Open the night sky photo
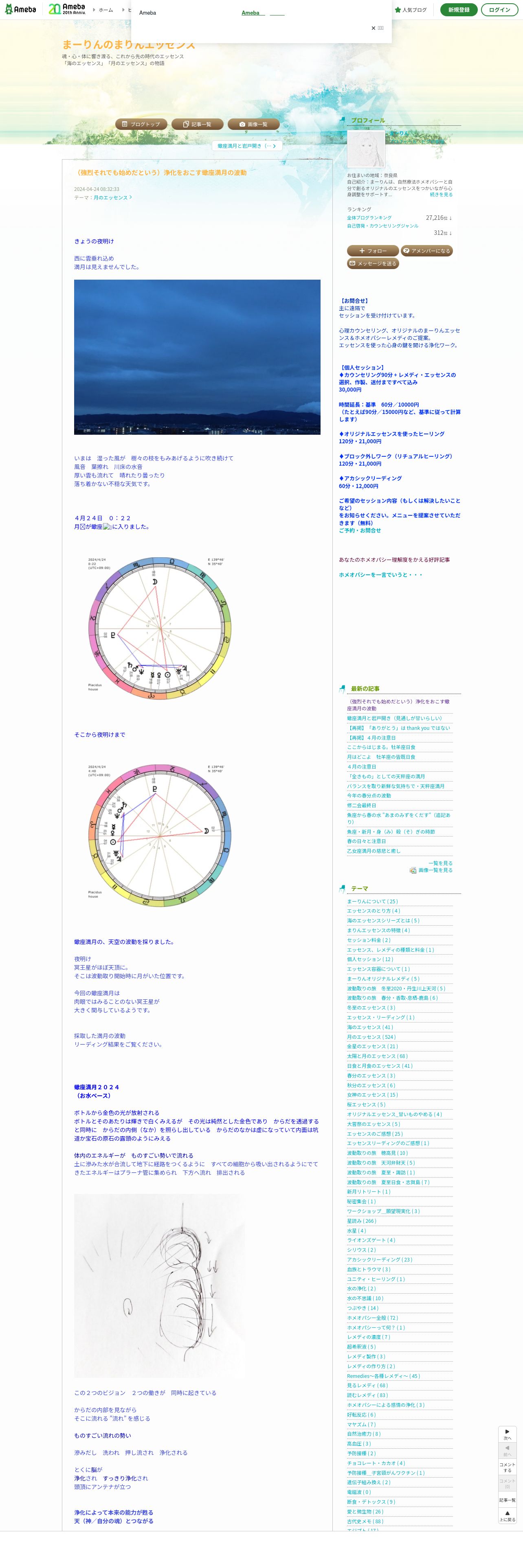 197,357
